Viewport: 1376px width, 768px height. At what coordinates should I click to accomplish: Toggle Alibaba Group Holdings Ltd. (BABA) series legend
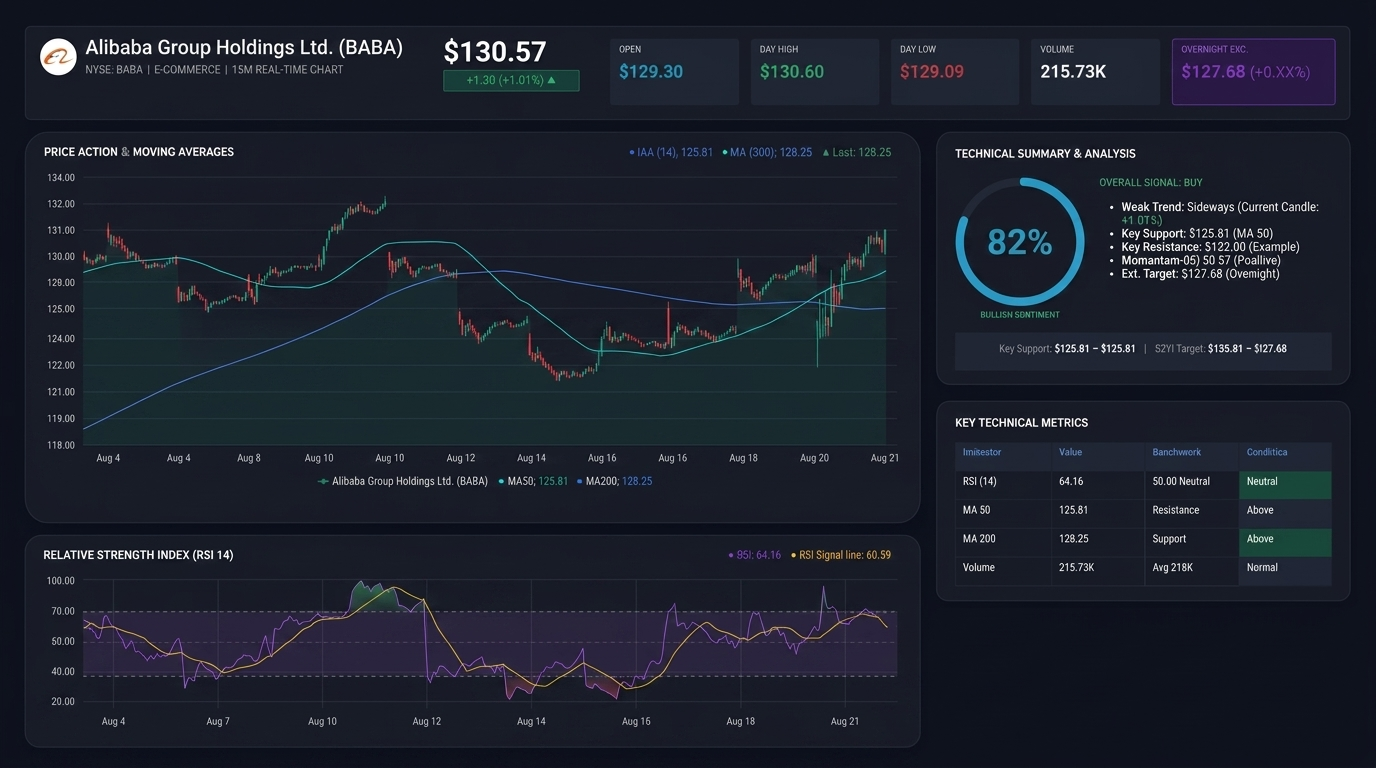coord(402,481)
